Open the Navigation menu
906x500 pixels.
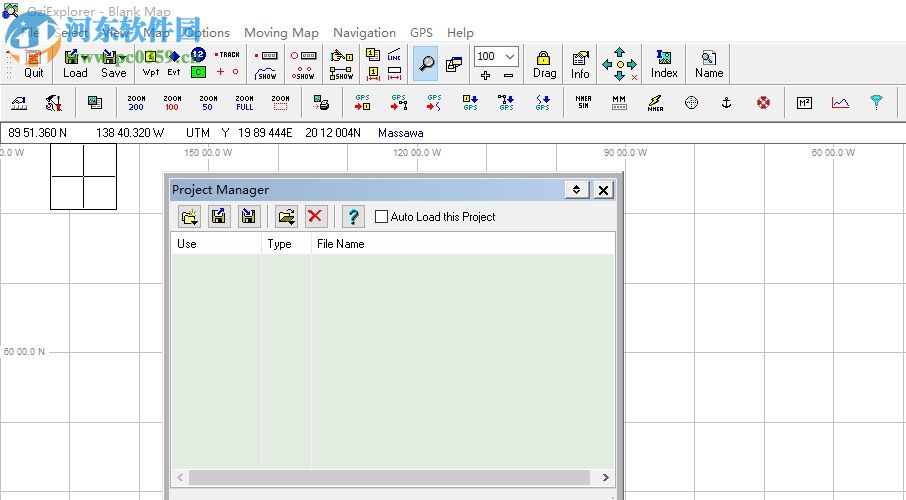(x=365, y=32)
